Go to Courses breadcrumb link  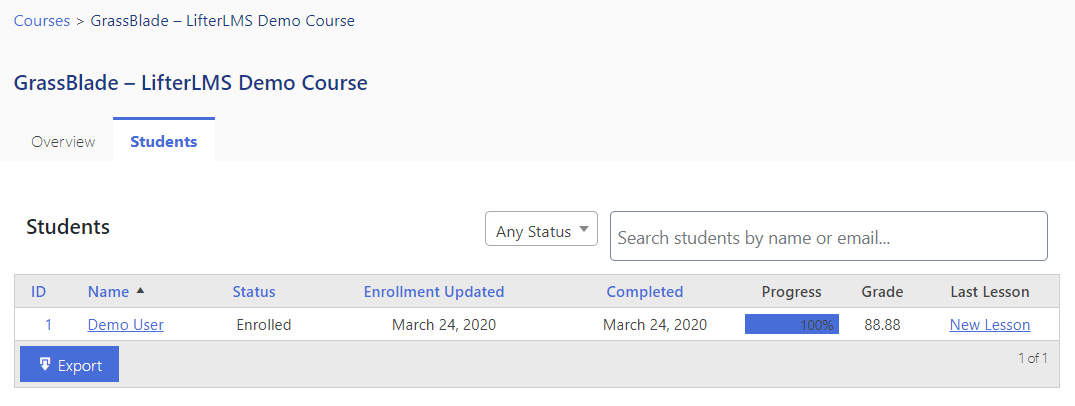click(x=42, y=21)
